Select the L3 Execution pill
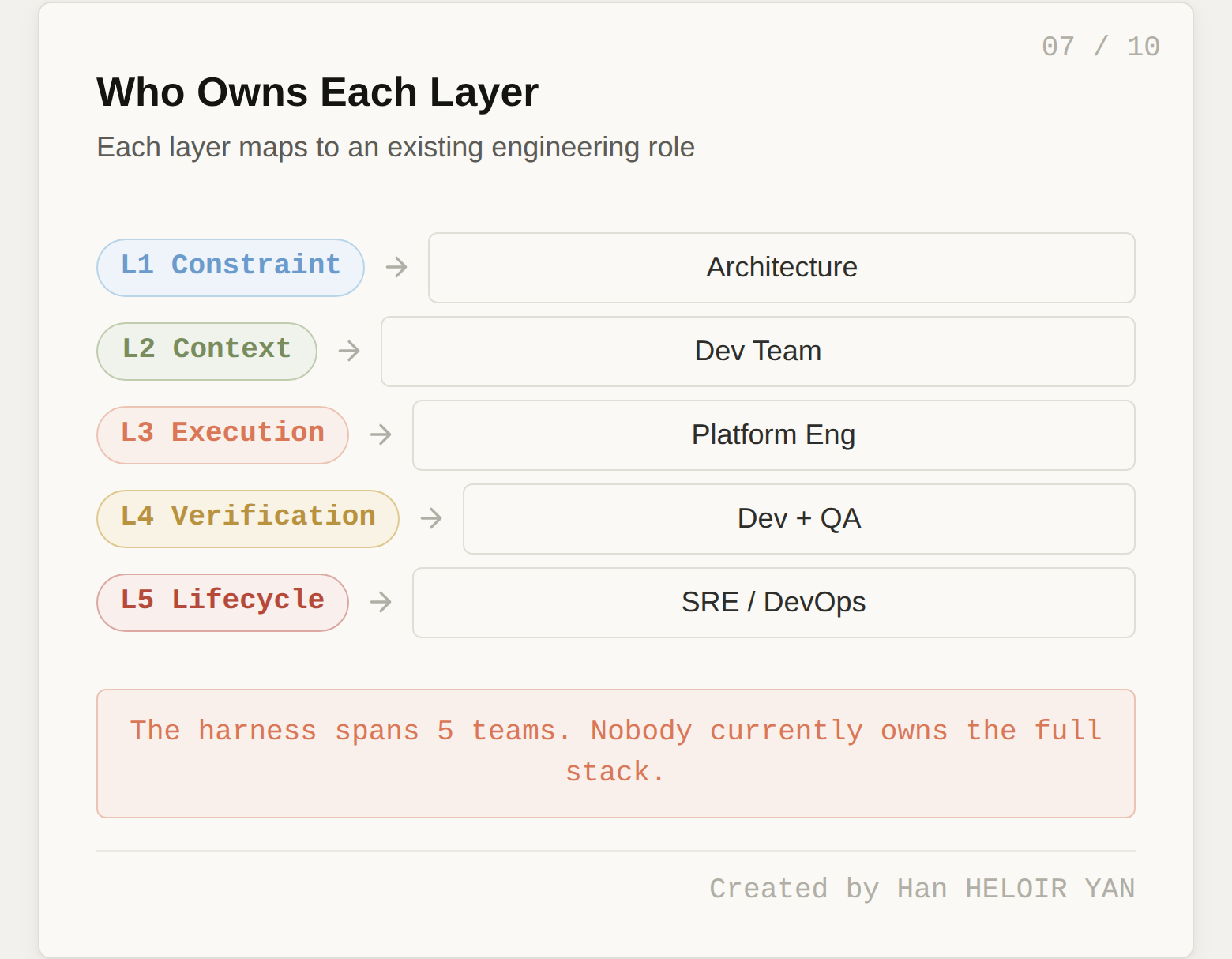The image size is (1232, 959). 222,434
